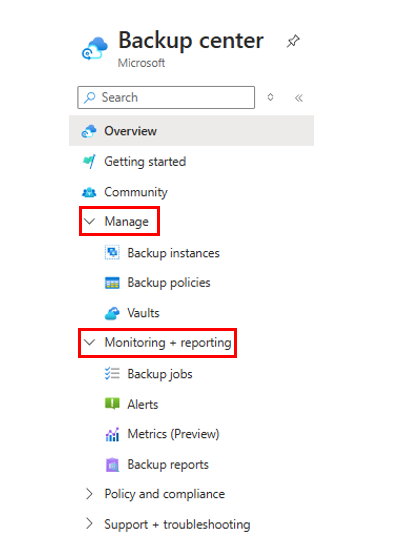Collapse the sidebar with double-chevron button

tap(299, 98)
